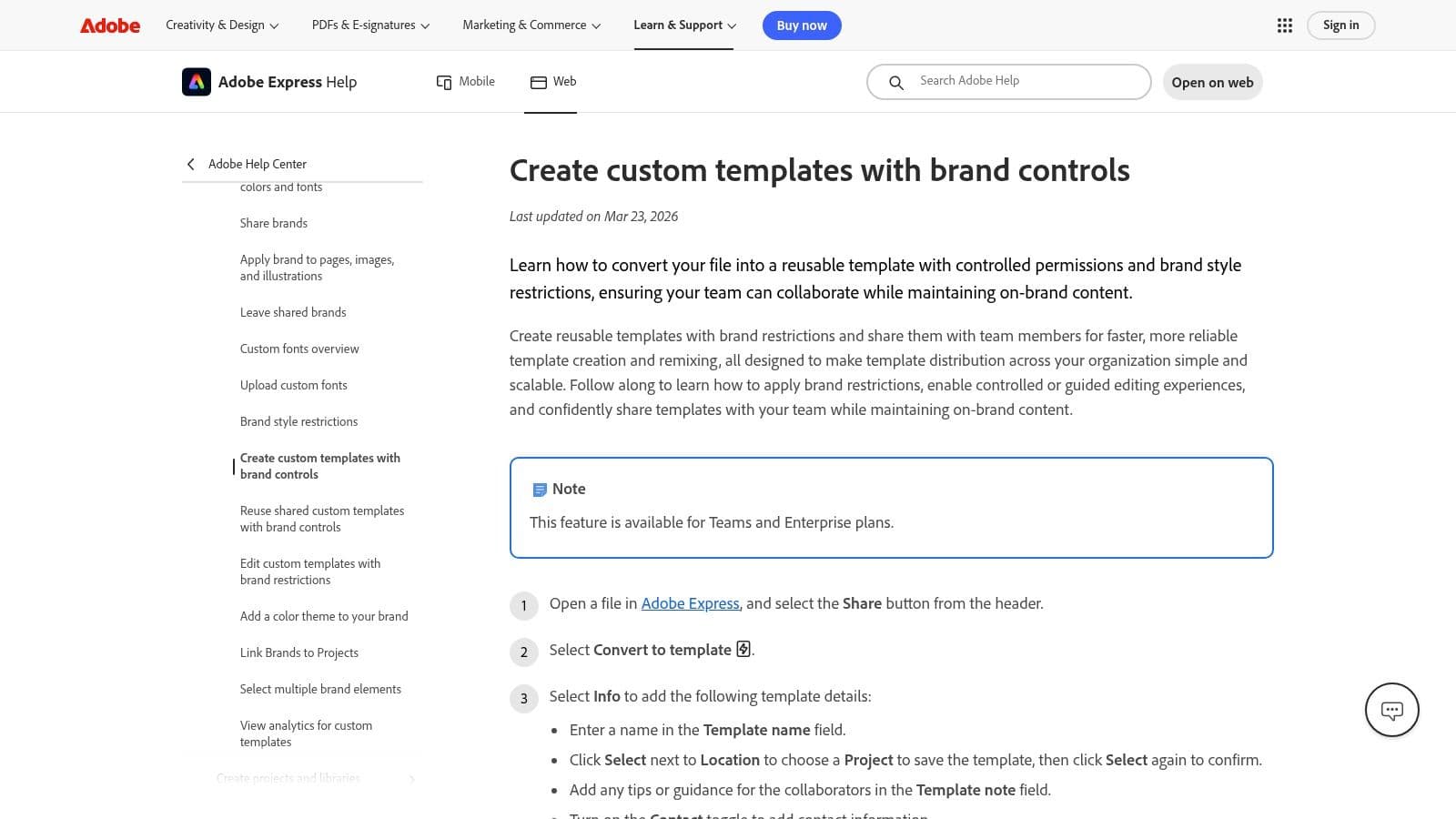Open the chat assistant bubble icon
The height and width of the screenshot is (819, 1456).
pos(1391,710)
